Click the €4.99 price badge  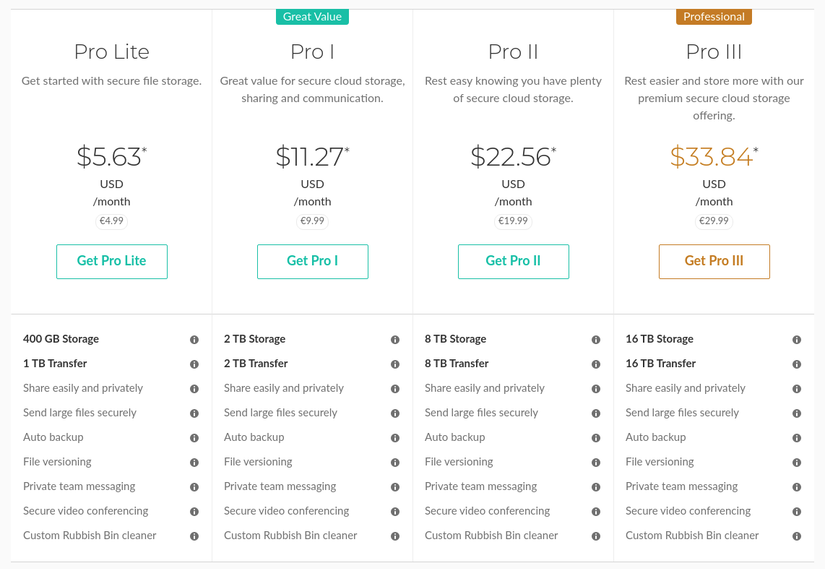[x=112, y=221]
